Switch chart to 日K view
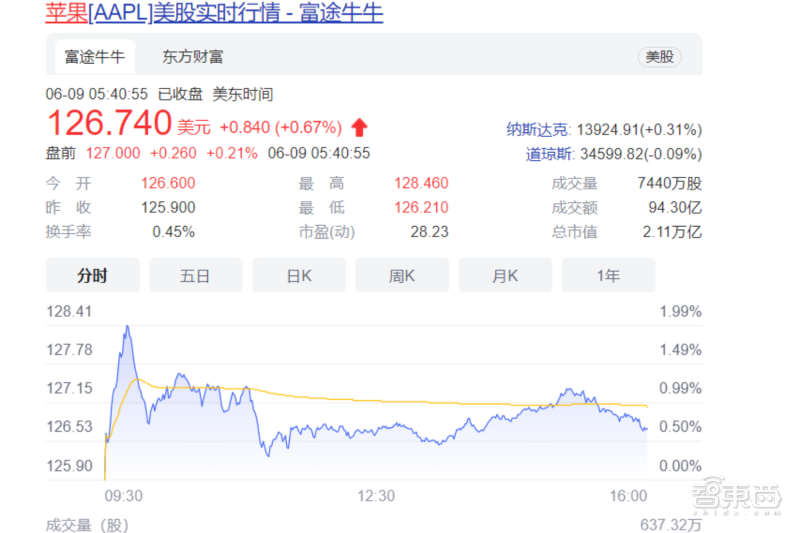Image resolution: width=800 pixels, height=533 pixels. (x=299, y=275)
